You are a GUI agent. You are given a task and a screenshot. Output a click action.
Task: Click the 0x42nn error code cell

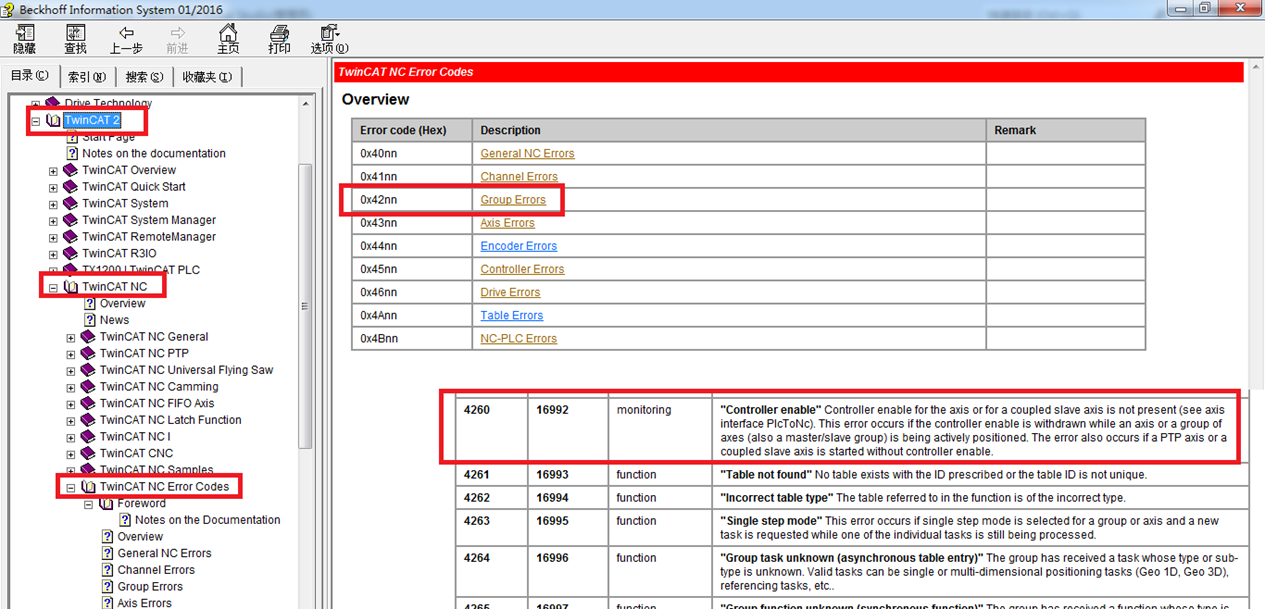412,200
